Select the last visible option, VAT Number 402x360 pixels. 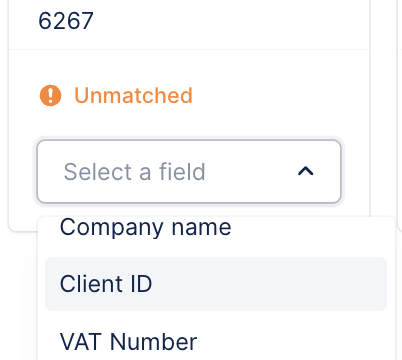[x=216, y=342]
